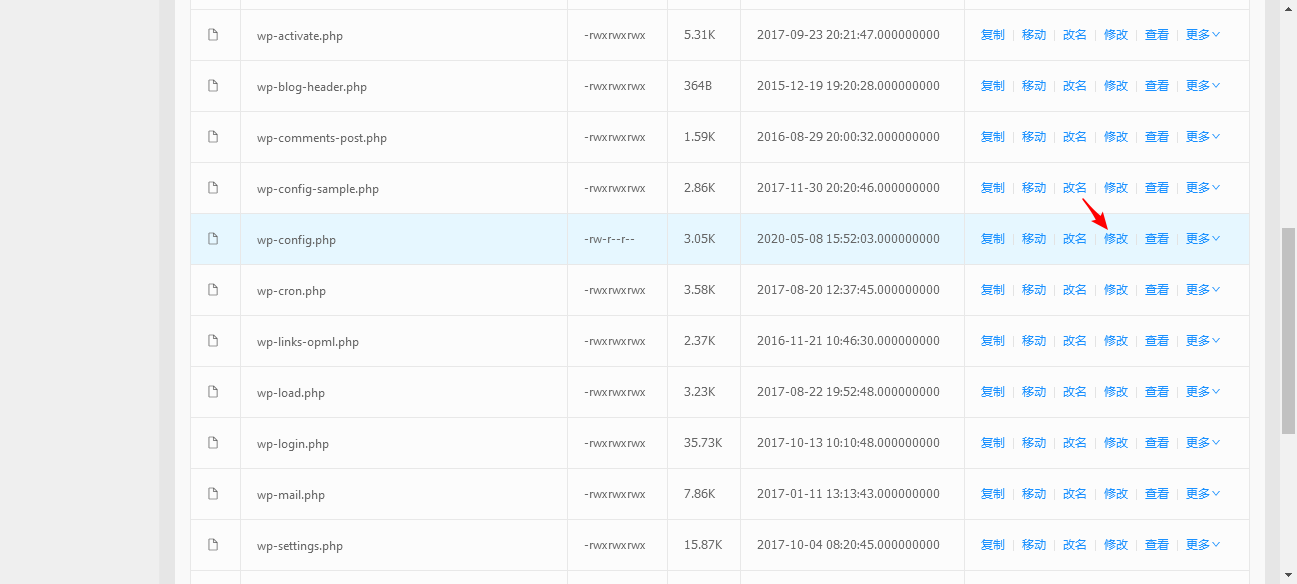Expand 更多 menu for wp-activate.php
This screenshot has height=584, width=1297.
(1203, 35)
